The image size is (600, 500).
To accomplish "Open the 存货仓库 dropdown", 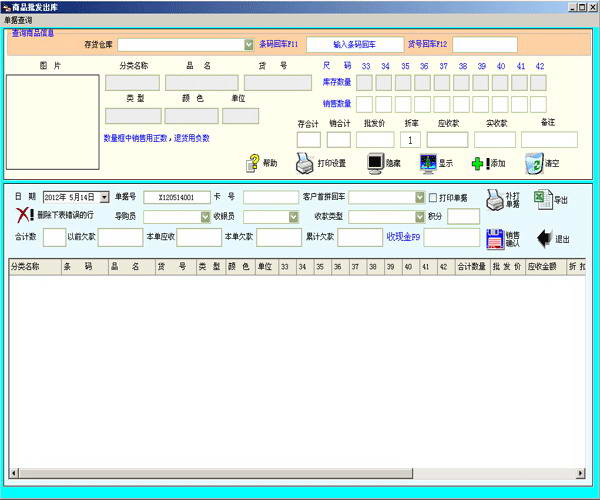I will (x=248, y=45).
